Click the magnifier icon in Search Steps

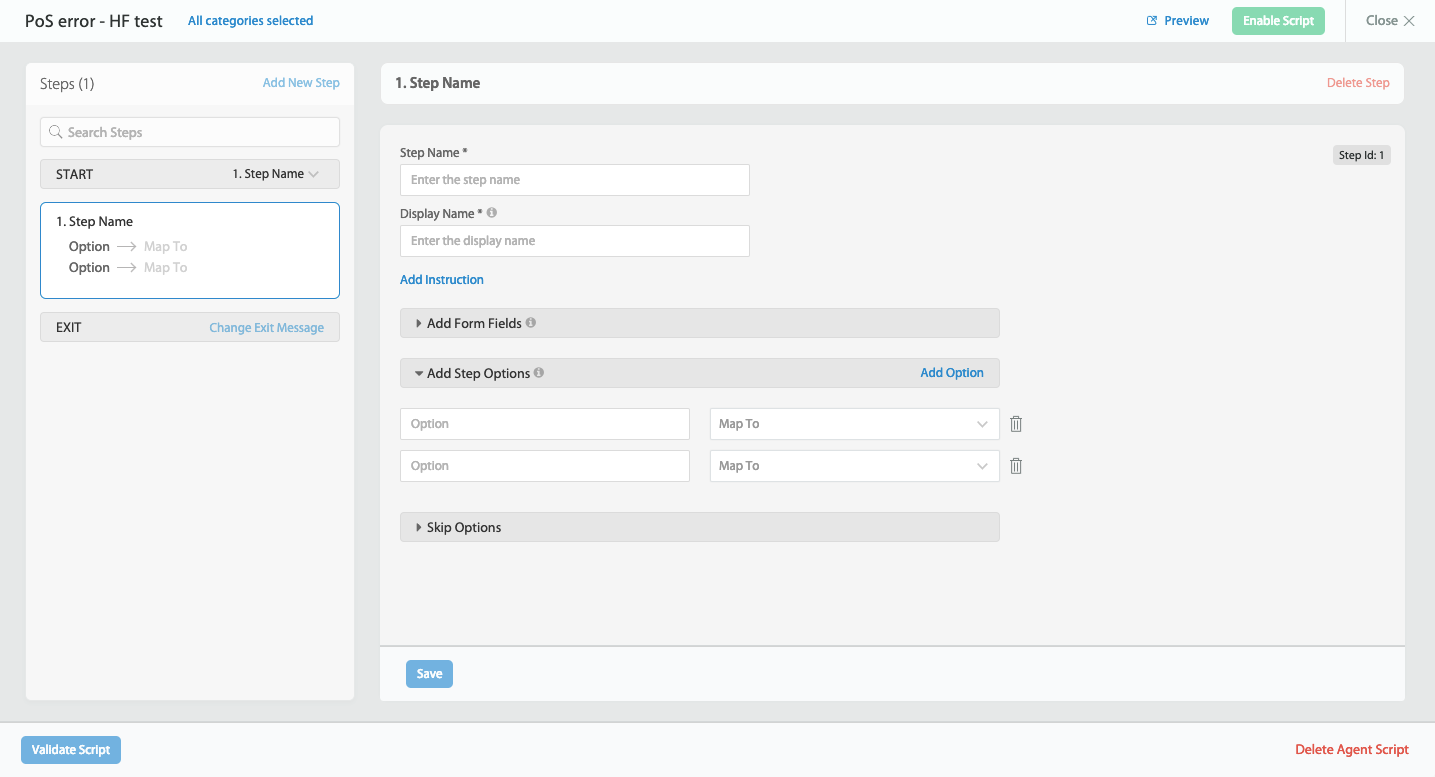pos(55,131)
